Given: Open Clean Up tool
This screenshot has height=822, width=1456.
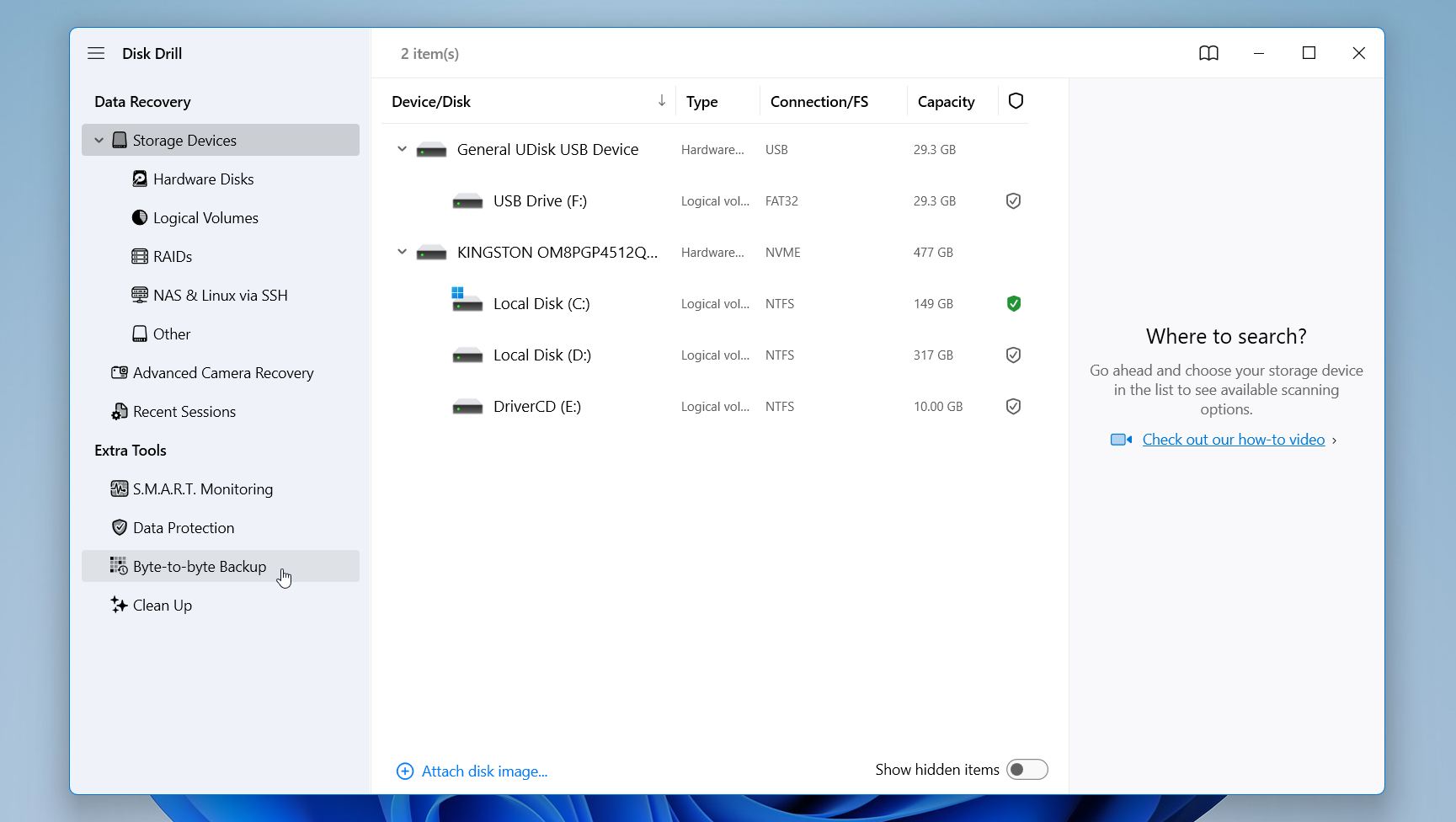Looking at the screenshot, I should 163,605.
